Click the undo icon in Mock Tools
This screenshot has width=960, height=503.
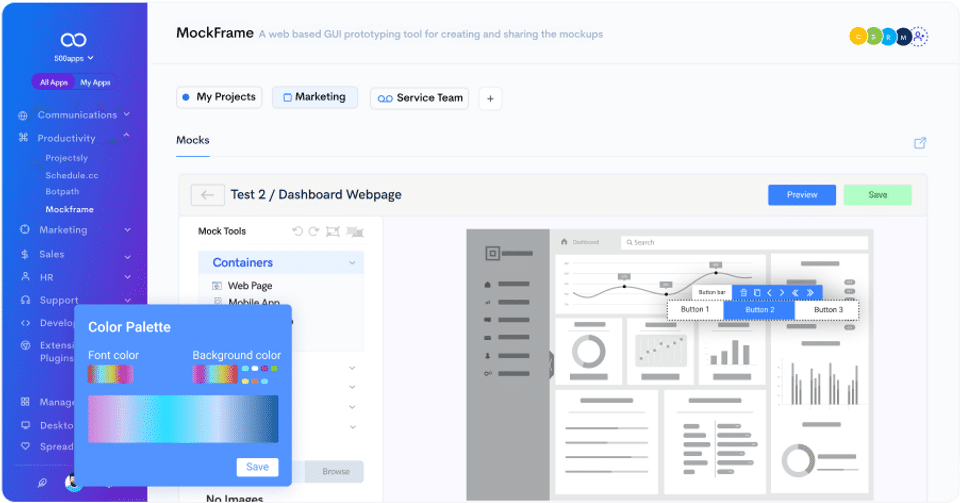point(298,231)
